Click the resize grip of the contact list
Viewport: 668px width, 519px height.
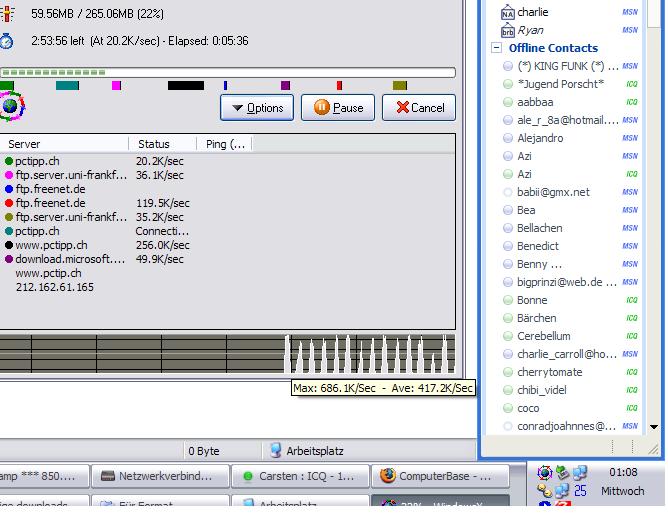[x=653, y=448]
